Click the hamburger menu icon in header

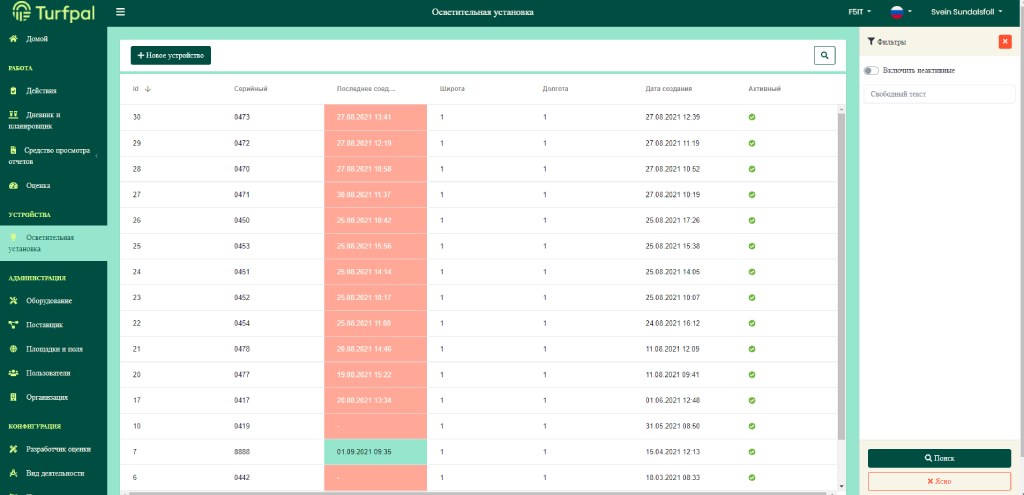121,12
